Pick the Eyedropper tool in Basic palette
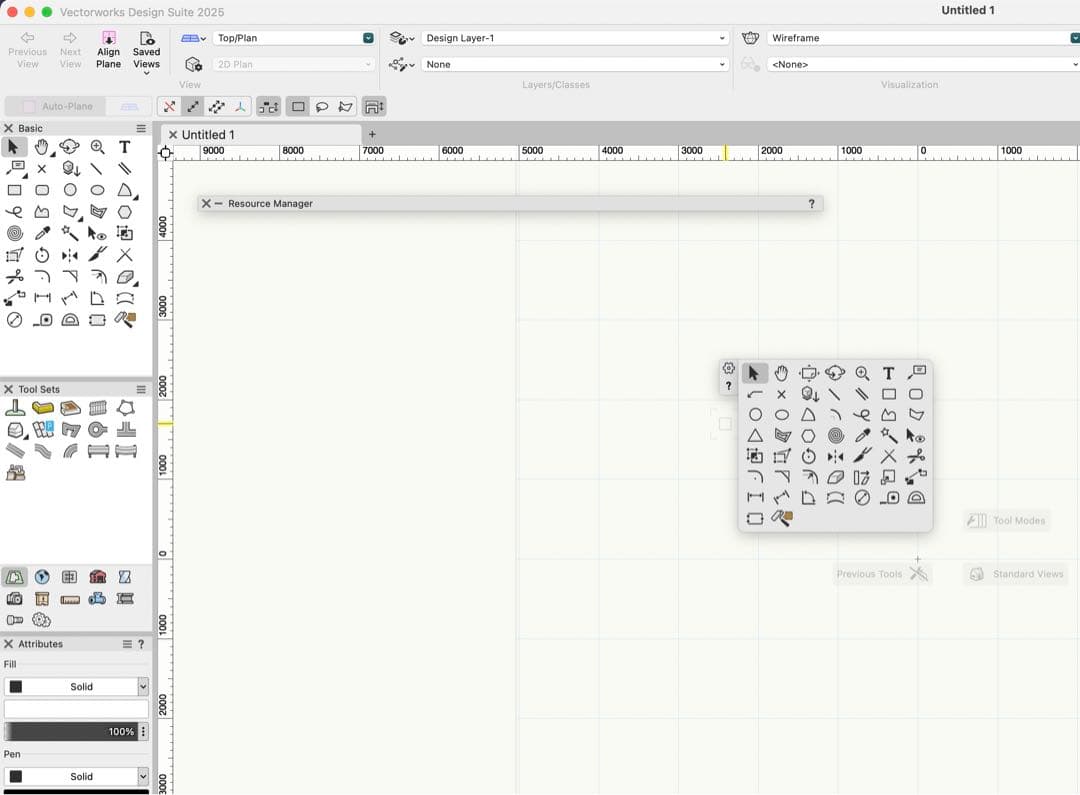The width and height of the screenshot is (1080, 795). tap(42, 233)
